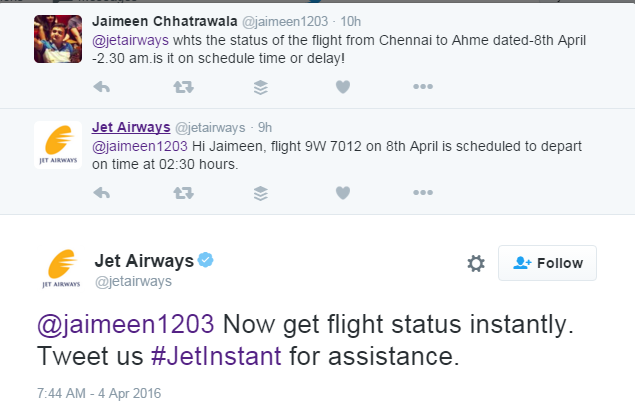635x416 pixels.
Task: Open @jaimeen1203 mention in the main tweet
Action: click(128, 325)
